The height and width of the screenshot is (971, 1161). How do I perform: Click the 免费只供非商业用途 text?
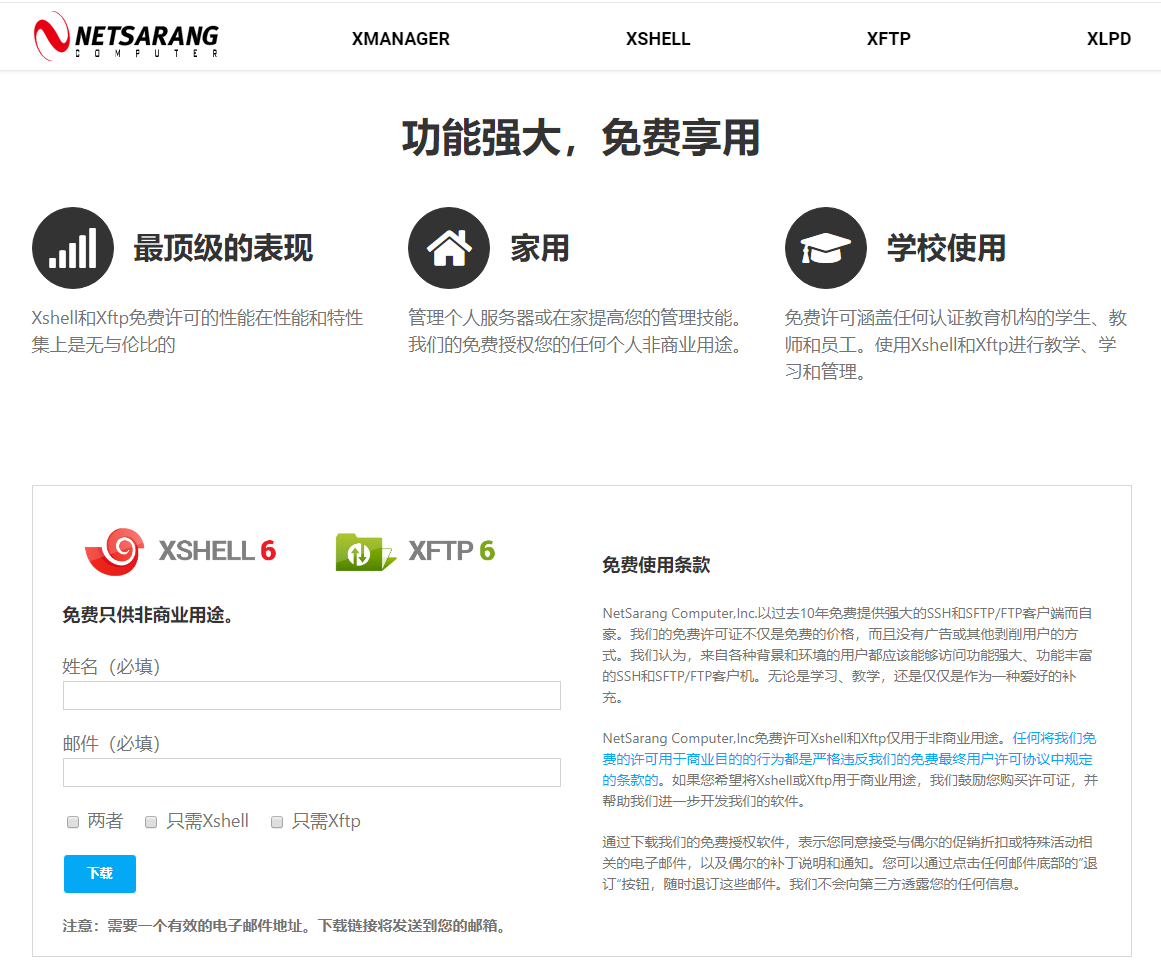[147, 615]
